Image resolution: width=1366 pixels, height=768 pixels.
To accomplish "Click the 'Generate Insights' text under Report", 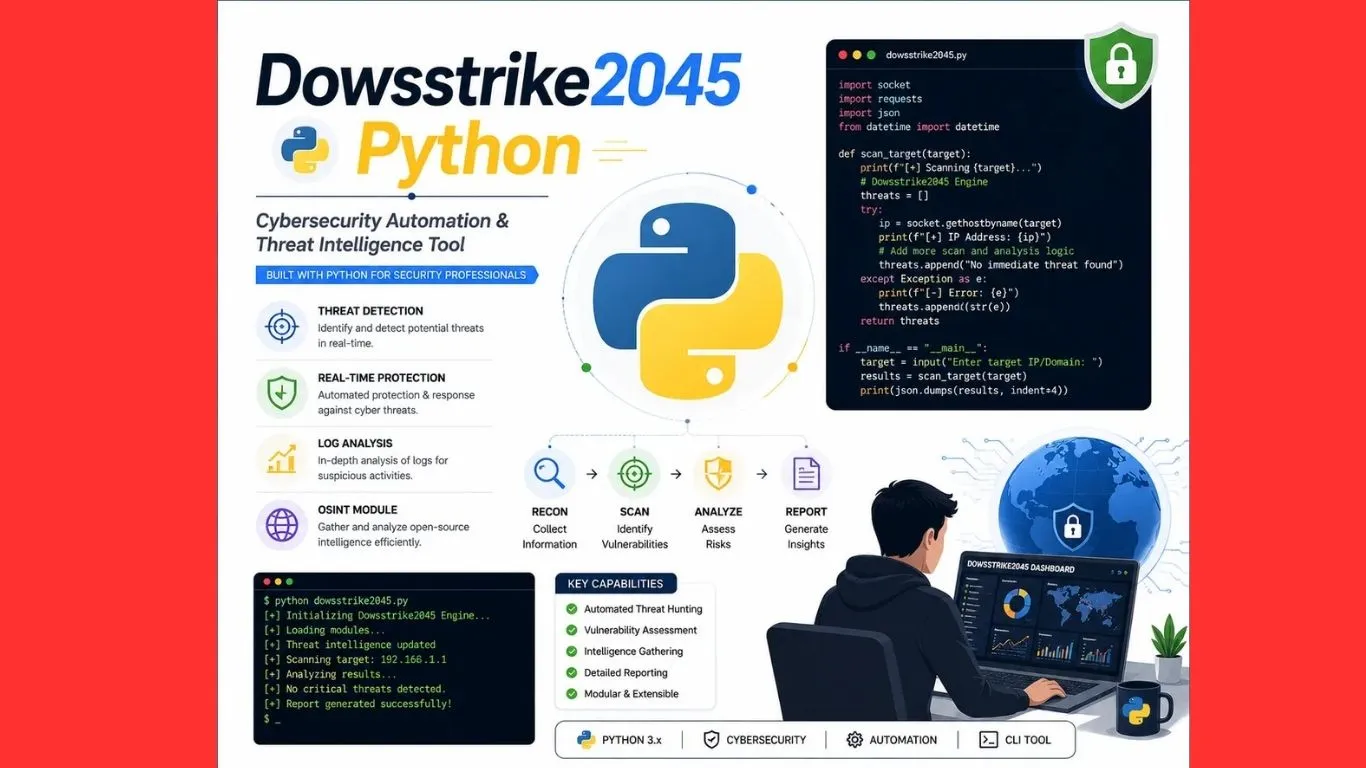I will (806, 537).
